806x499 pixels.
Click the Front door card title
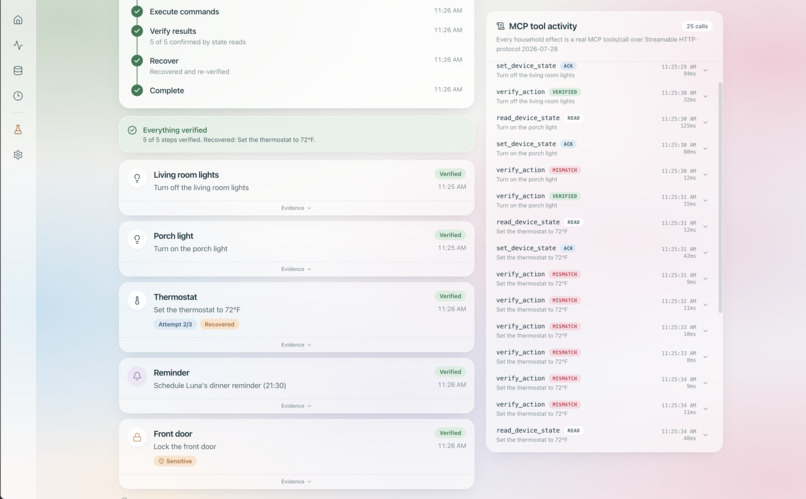click(173, 434)
